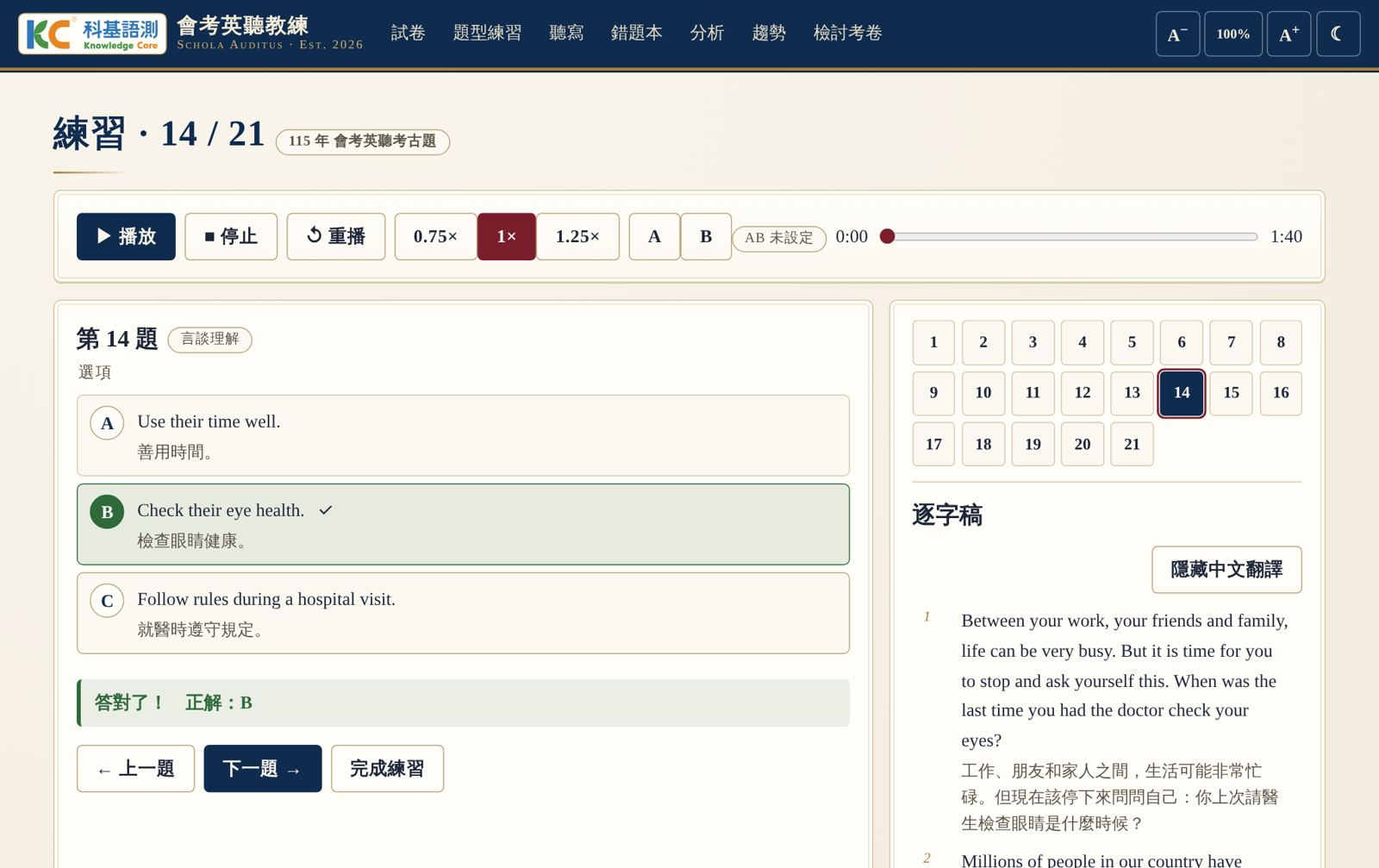The image size is (1379, 868).
Task: Go to 題型練習 in the navigation
Action: click(x=487, y=33)
